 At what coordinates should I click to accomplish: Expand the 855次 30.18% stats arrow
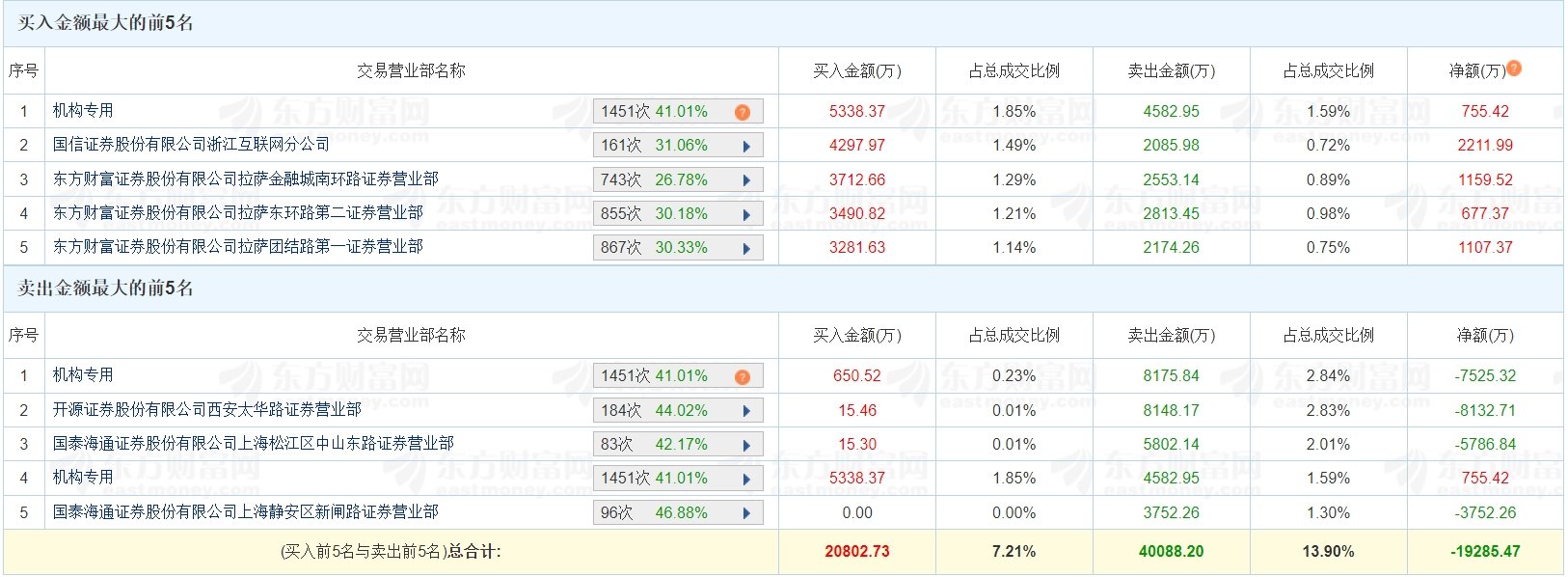click(x=746, y=214)
